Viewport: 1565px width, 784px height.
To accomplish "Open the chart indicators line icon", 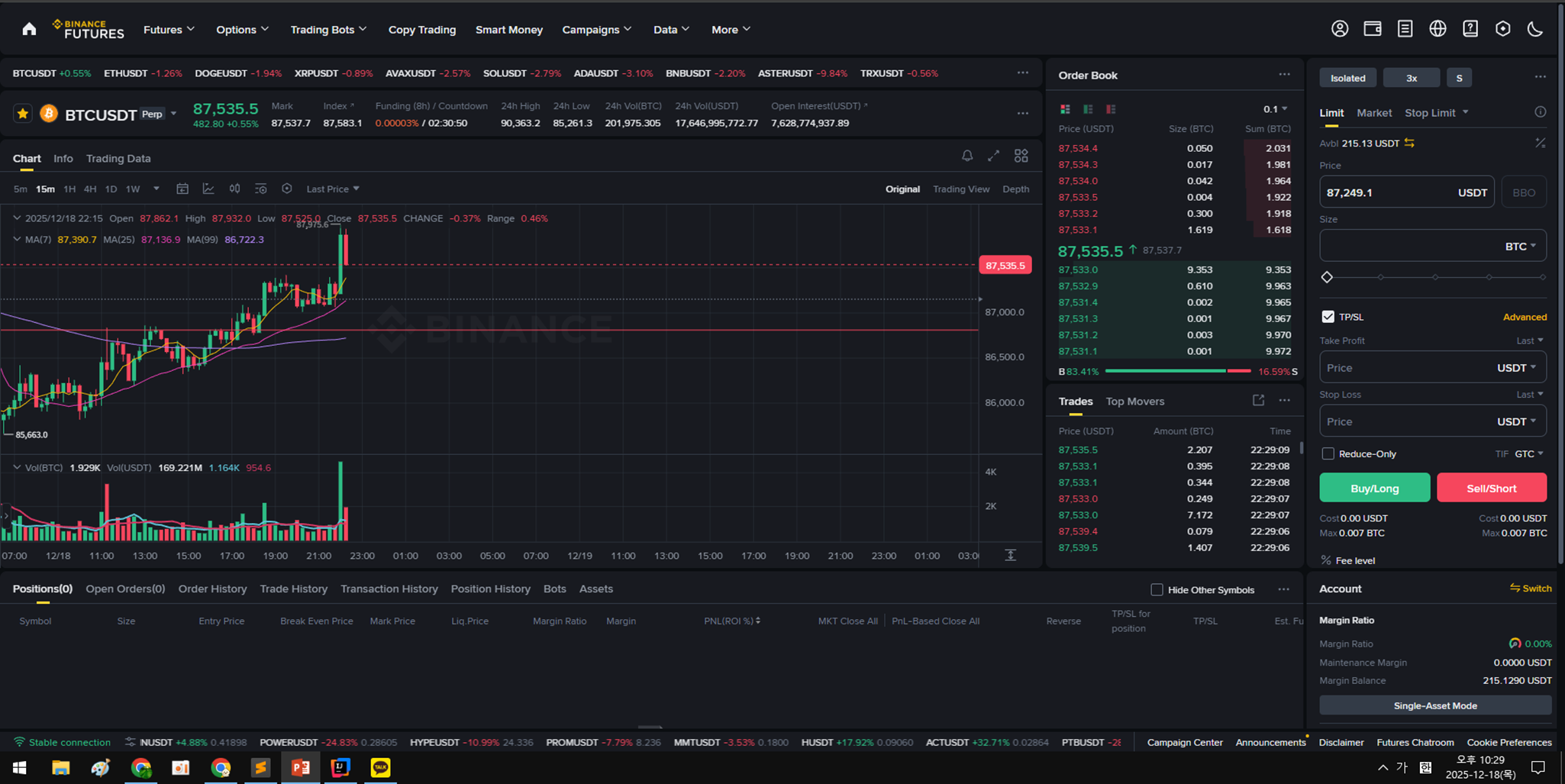I will (208, 189).
